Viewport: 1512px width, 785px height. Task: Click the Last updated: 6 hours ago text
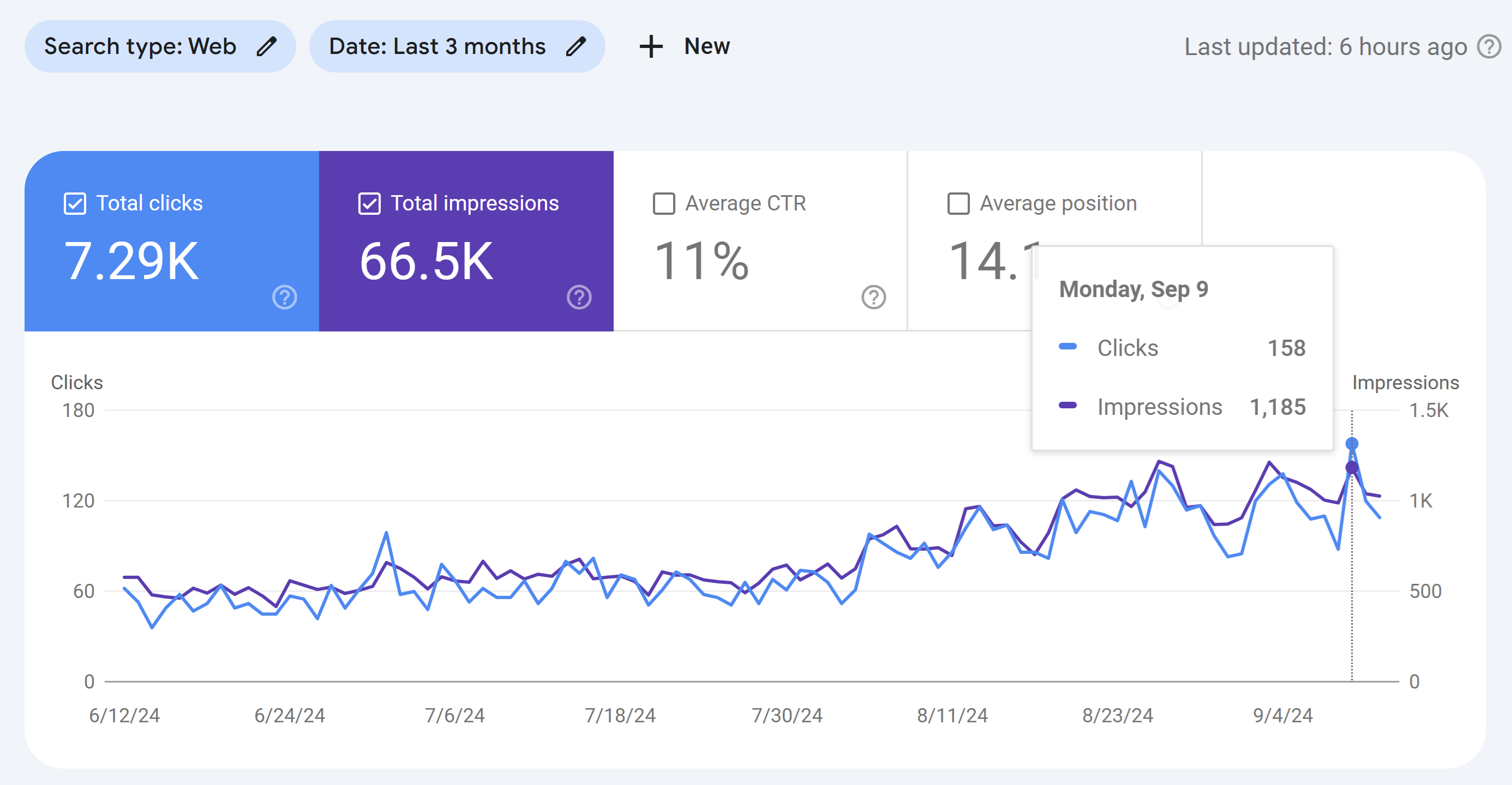point(1327,46)
